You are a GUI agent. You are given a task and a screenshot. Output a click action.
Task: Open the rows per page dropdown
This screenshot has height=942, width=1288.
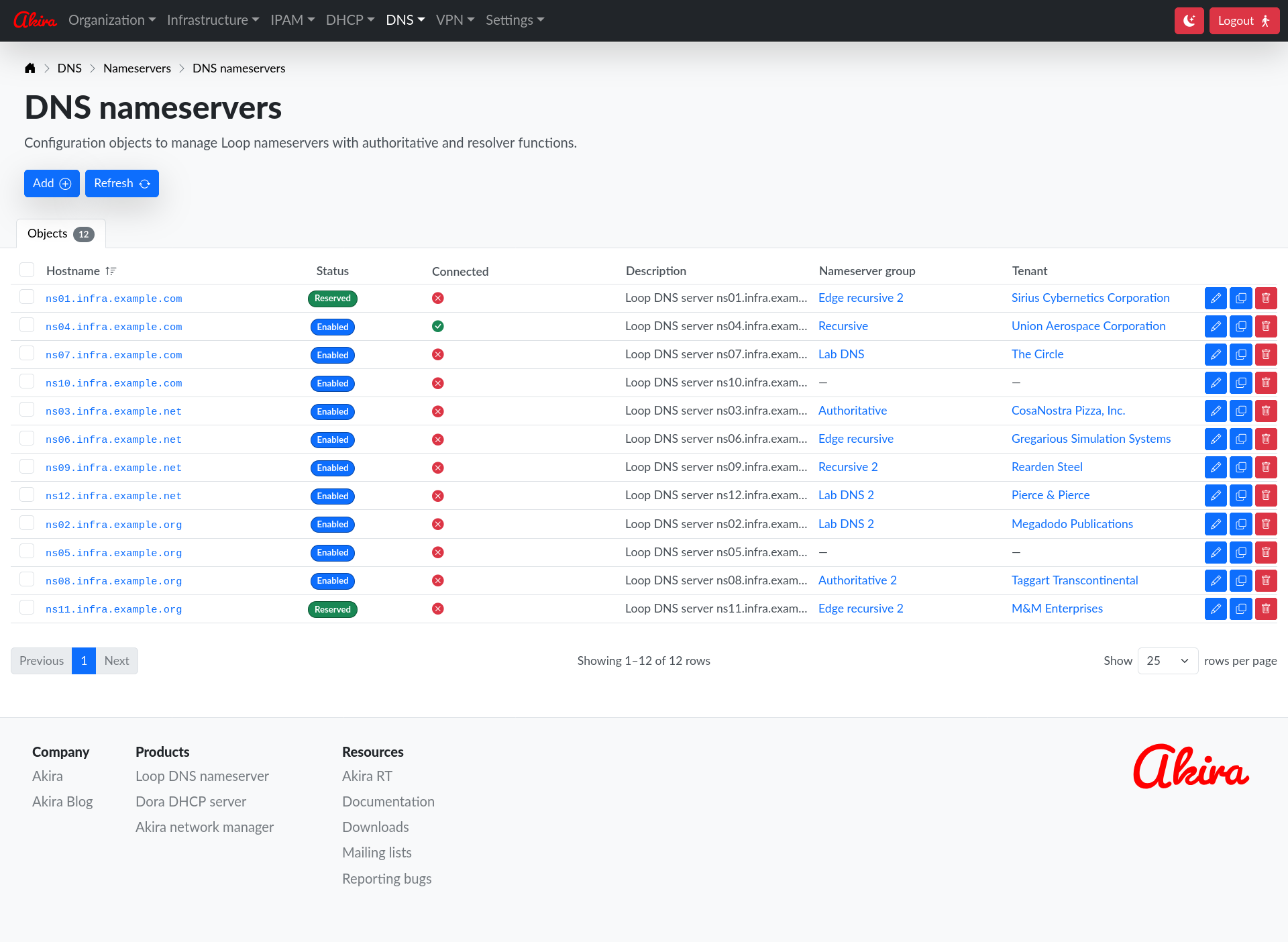coord(1167,661)
